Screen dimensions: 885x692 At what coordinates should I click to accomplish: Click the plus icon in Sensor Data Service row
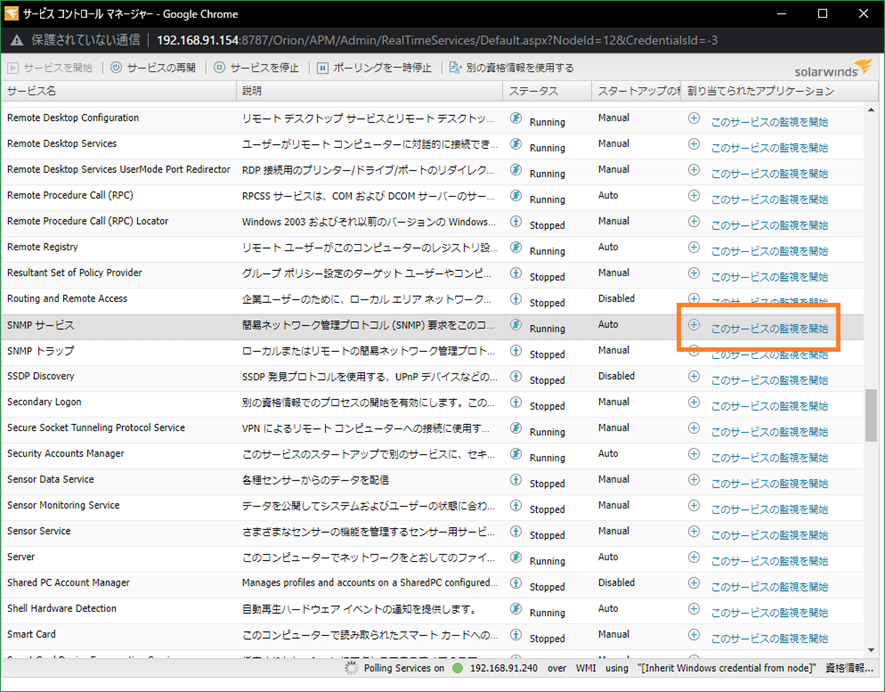pos(694,480)
